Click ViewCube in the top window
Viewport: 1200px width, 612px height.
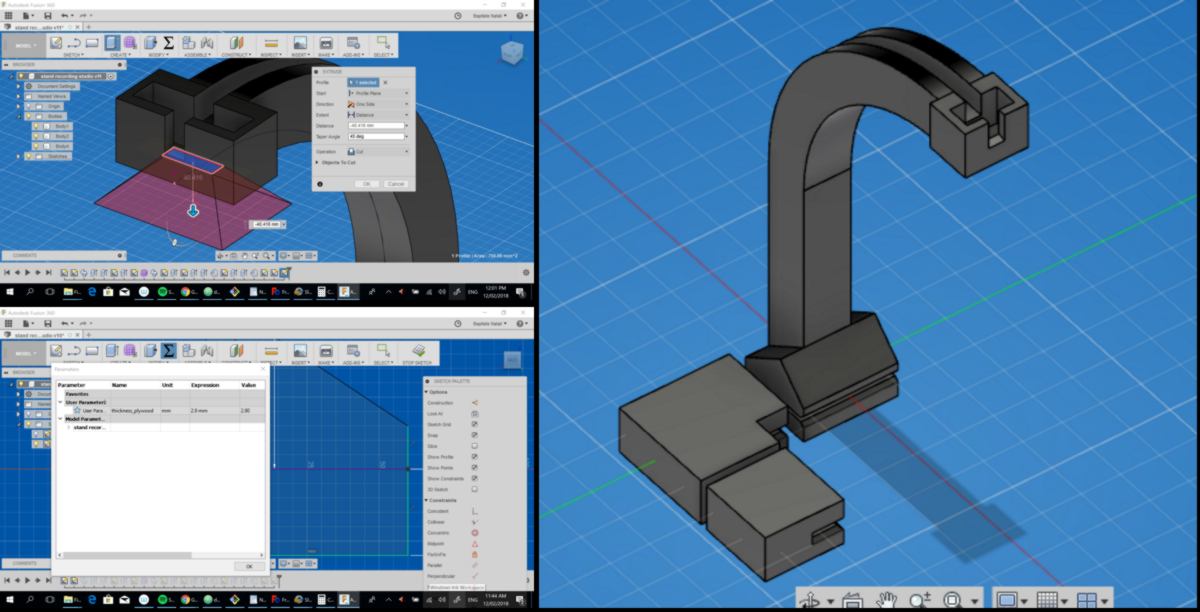(511, 51)
